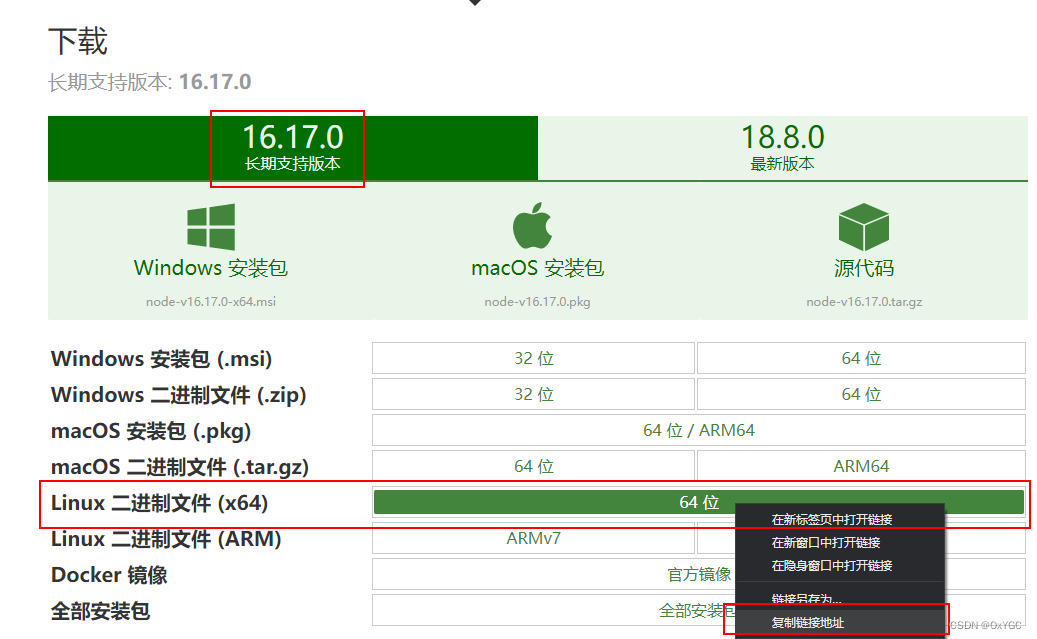Download the ARMv7 Linux binary
Viewport: 1037px width, 639px height.
click(534, 538)
